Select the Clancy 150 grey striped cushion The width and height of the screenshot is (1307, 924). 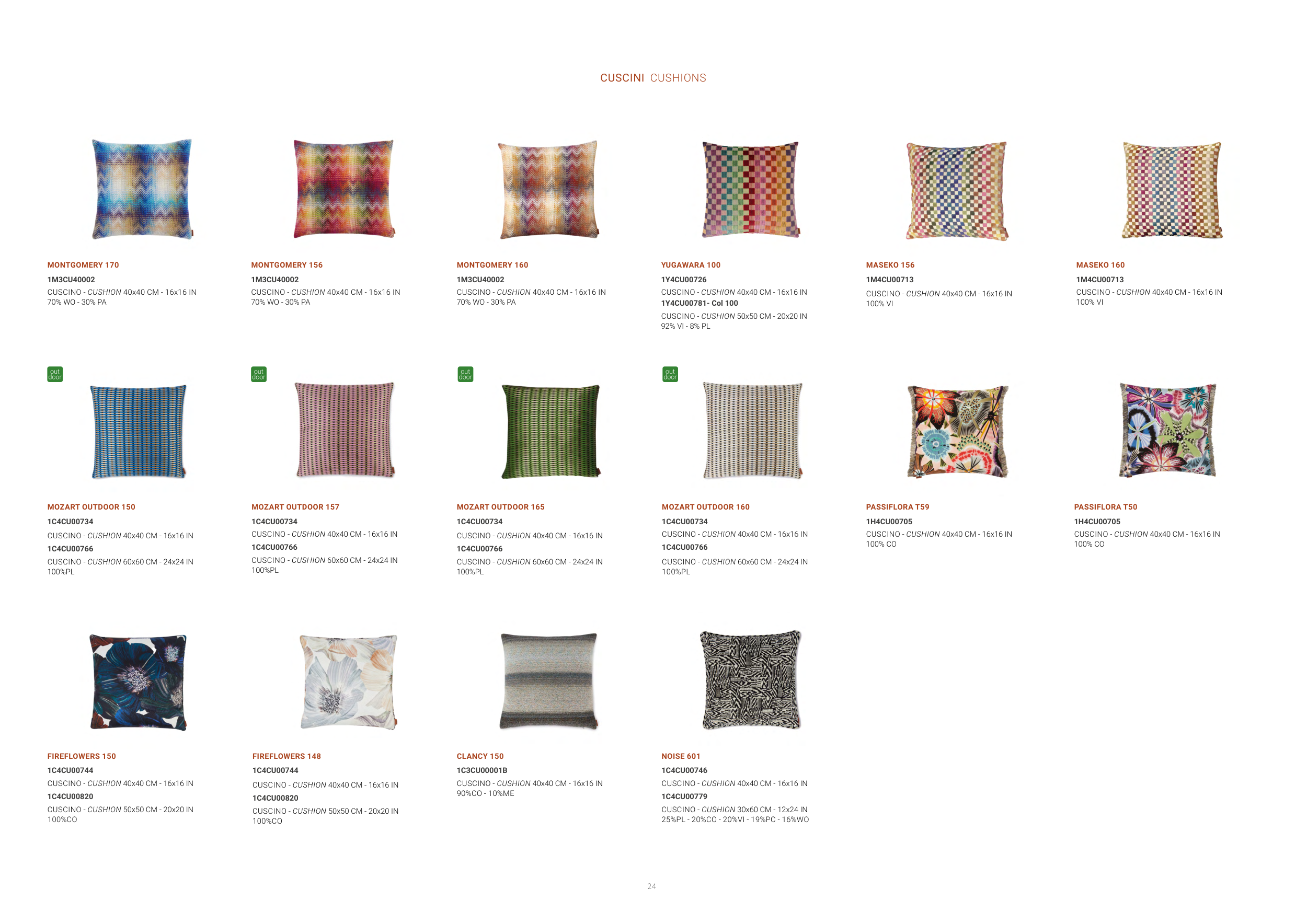pyautogui.click(x=549, y=681)
